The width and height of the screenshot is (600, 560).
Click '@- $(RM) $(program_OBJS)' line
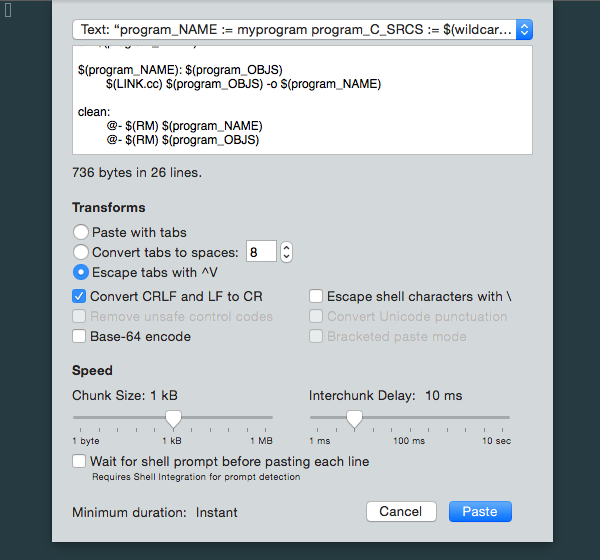(183, 140)
